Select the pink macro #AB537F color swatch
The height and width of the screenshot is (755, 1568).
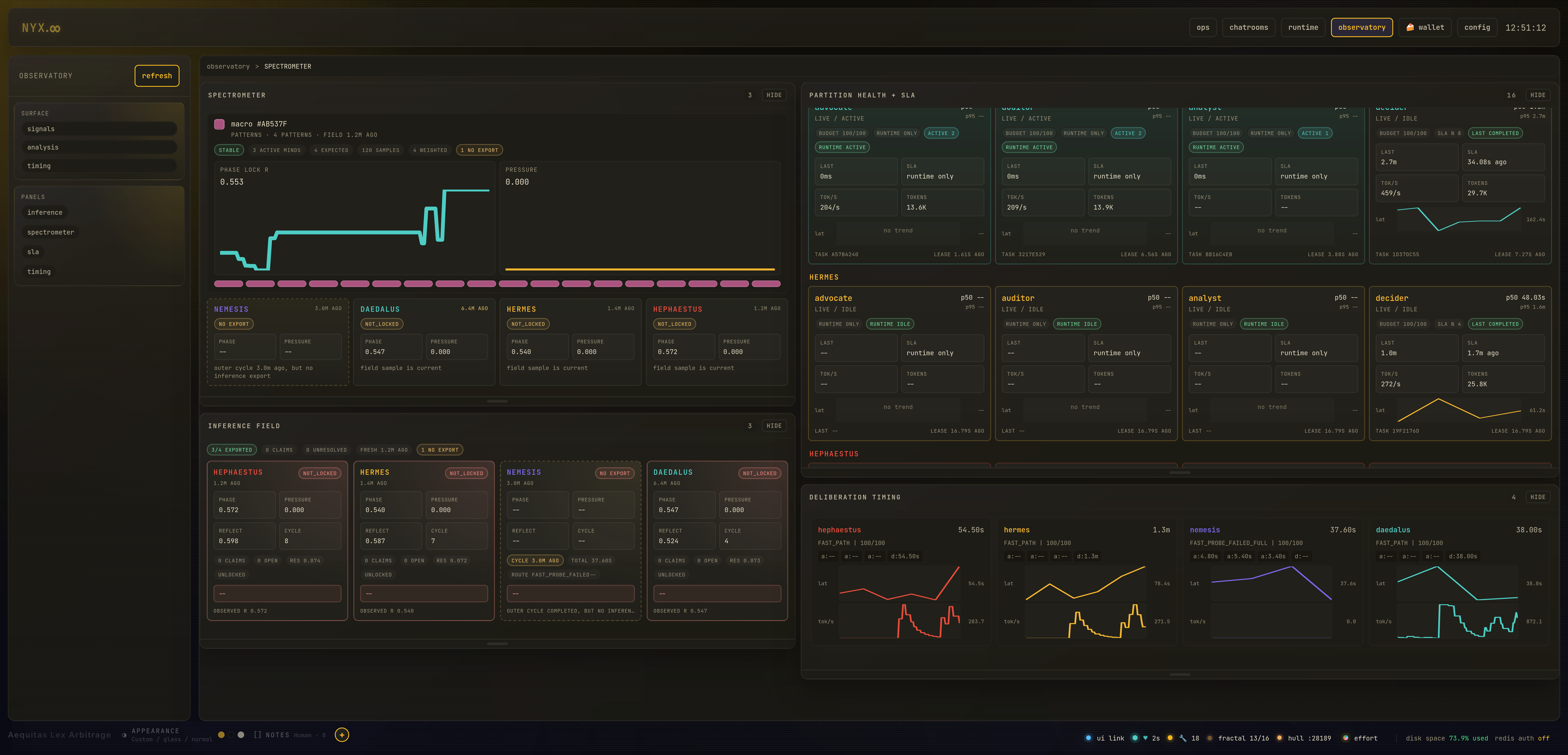tap(219, 124)
